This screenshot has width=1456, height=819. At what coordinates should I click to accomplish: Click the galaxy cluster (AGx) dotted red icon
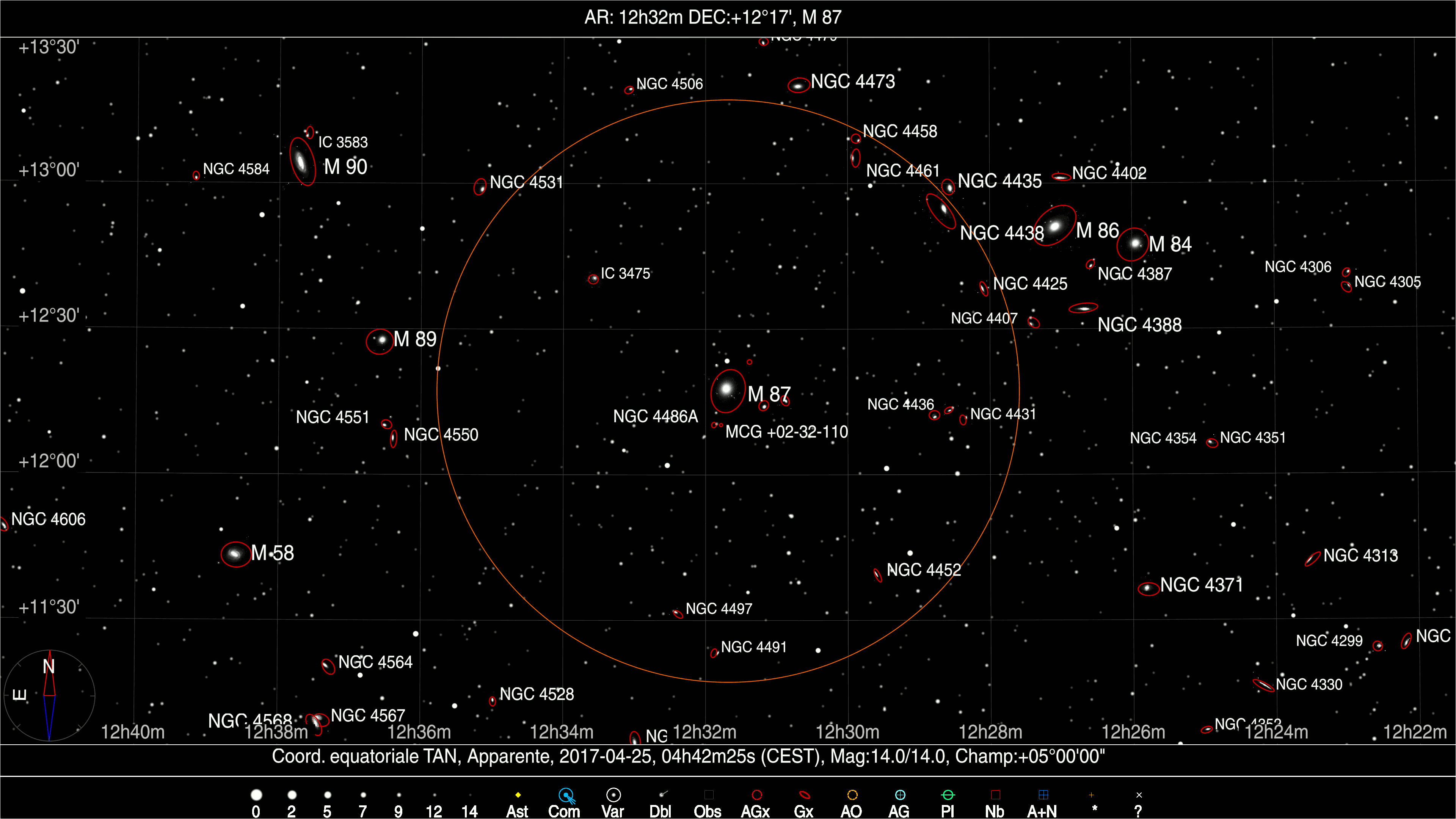point(757,795)
